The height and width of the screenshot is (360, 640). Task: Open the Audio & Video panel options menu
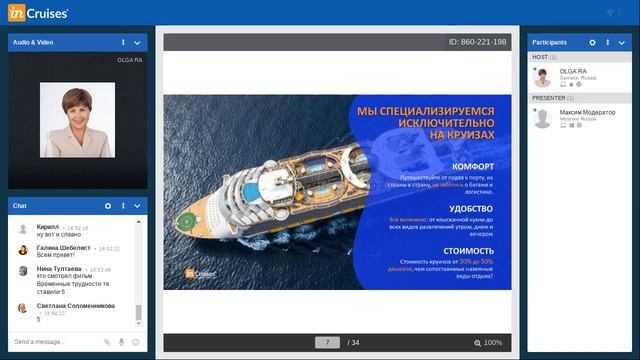[x=123, y=42]
